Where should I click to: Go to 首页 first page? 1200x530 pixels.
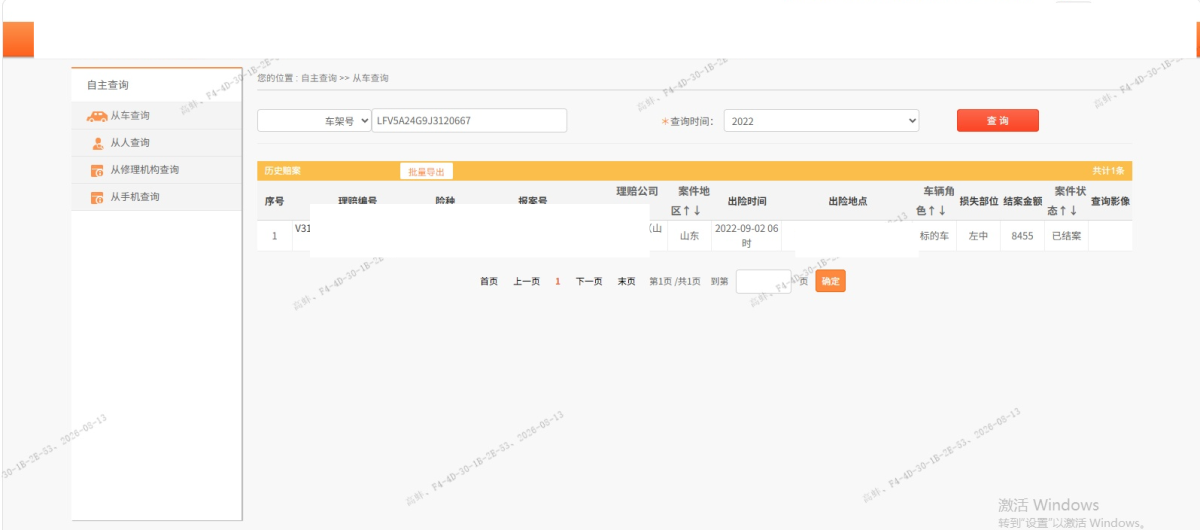pyautogui.click(x=489, y=282)
